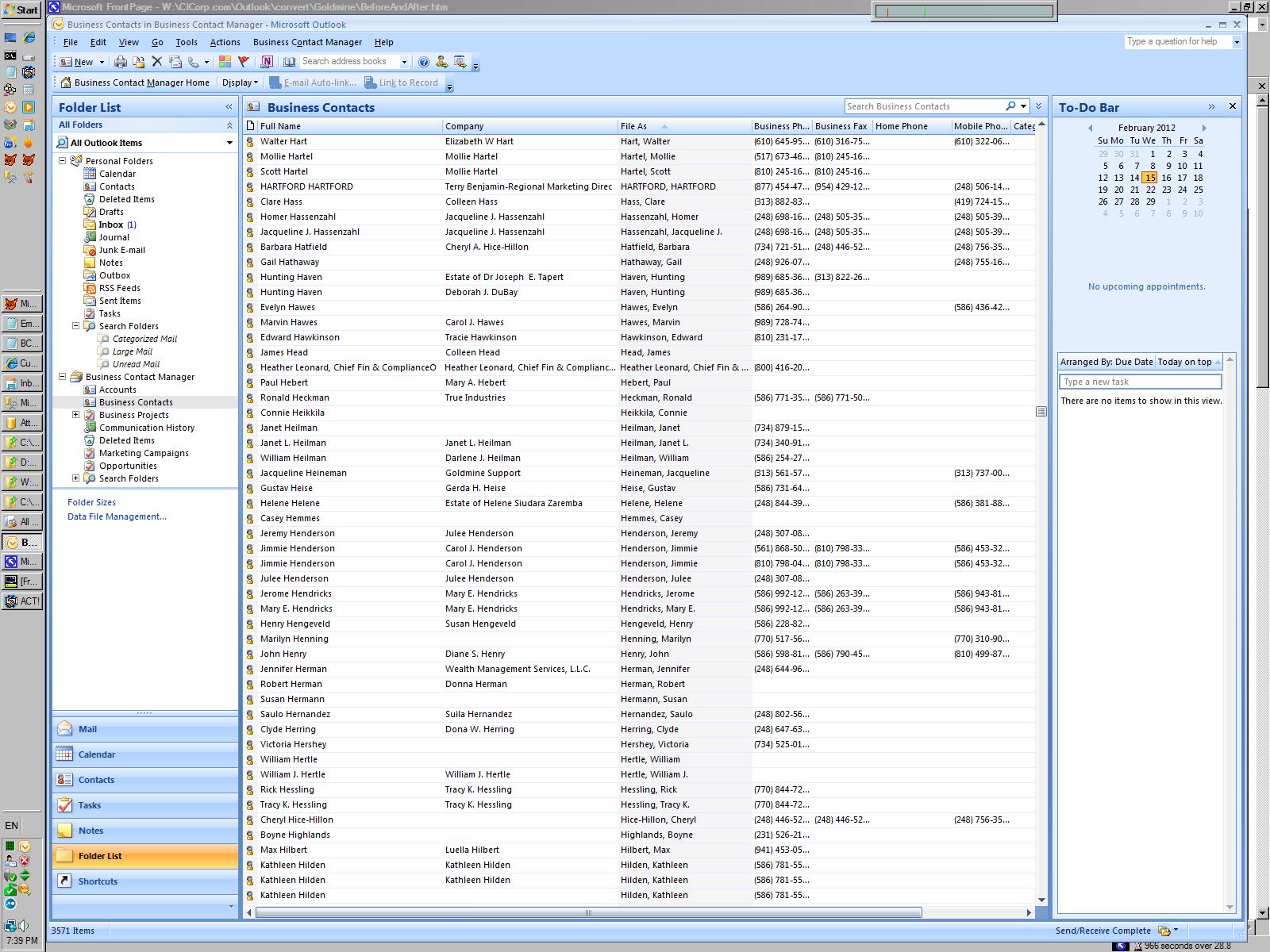1270x952 pixels.
Task: Collapse the Personal Folders tree node
Action: coord(63,161)
